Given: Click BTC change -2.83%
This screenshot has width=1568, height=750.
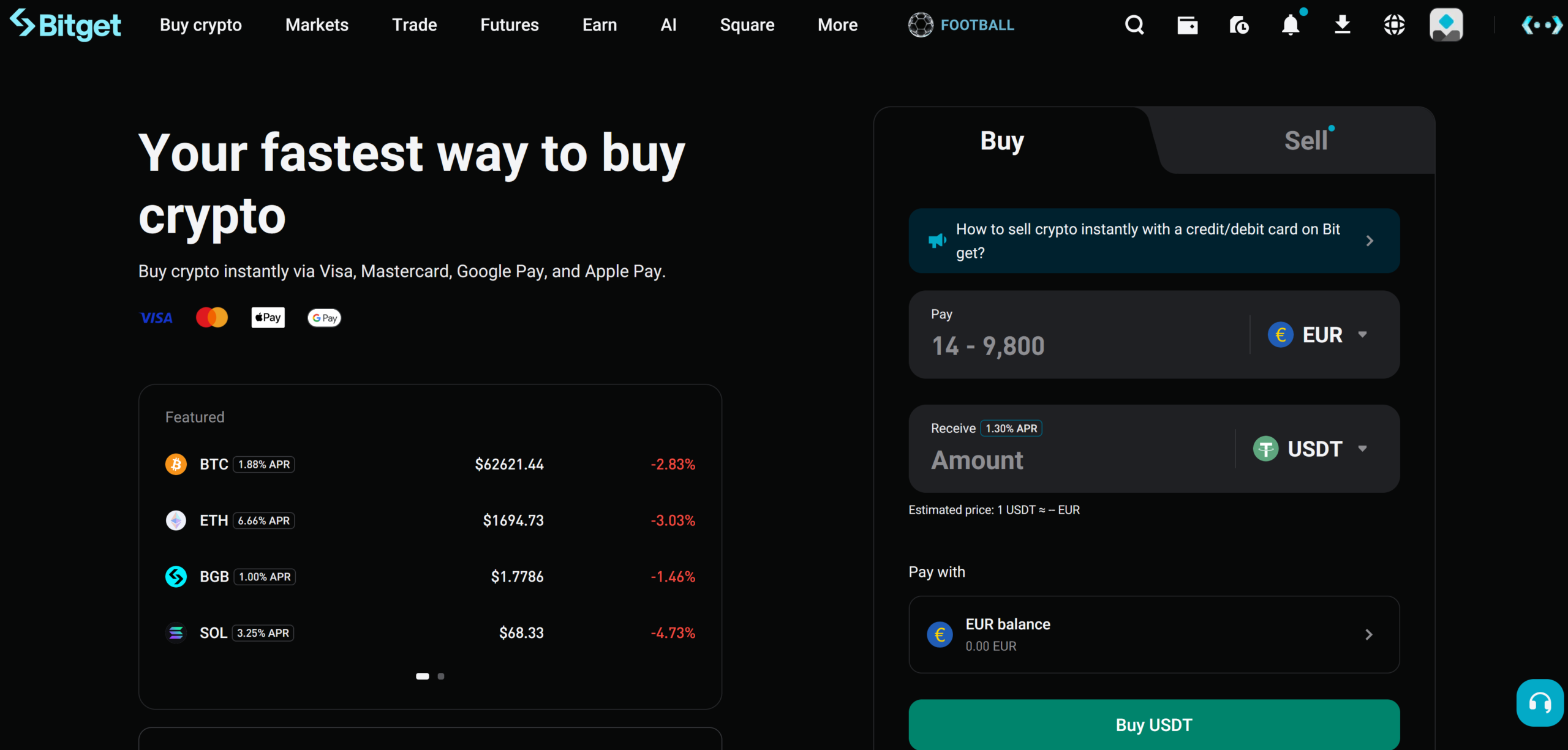Looking at the screenshot, I should coord(673,465).
